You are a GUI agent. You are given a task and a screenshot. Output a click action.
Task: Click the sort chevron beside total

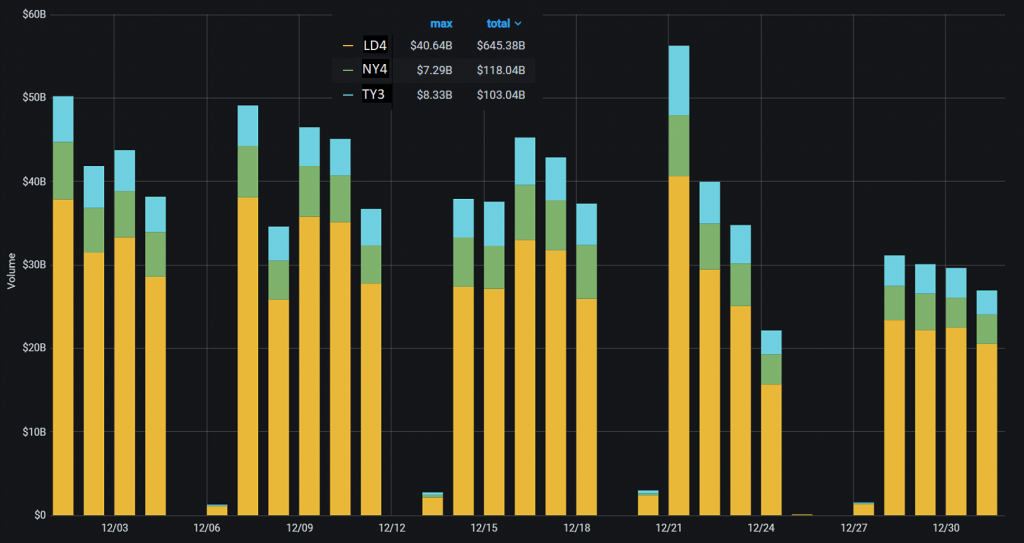(519, 24)
